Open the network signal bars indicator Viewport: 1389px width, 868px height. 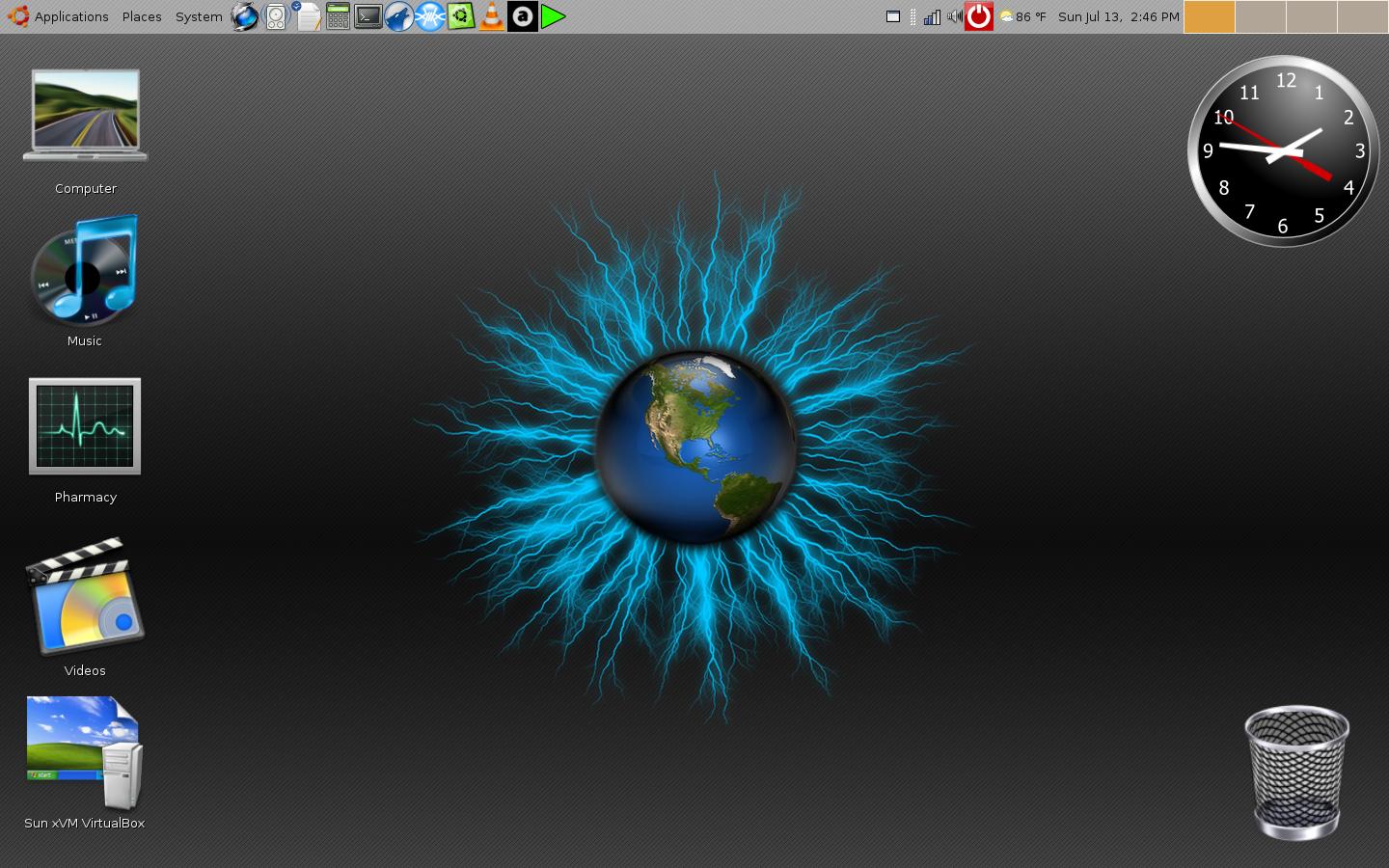(932, 16)
